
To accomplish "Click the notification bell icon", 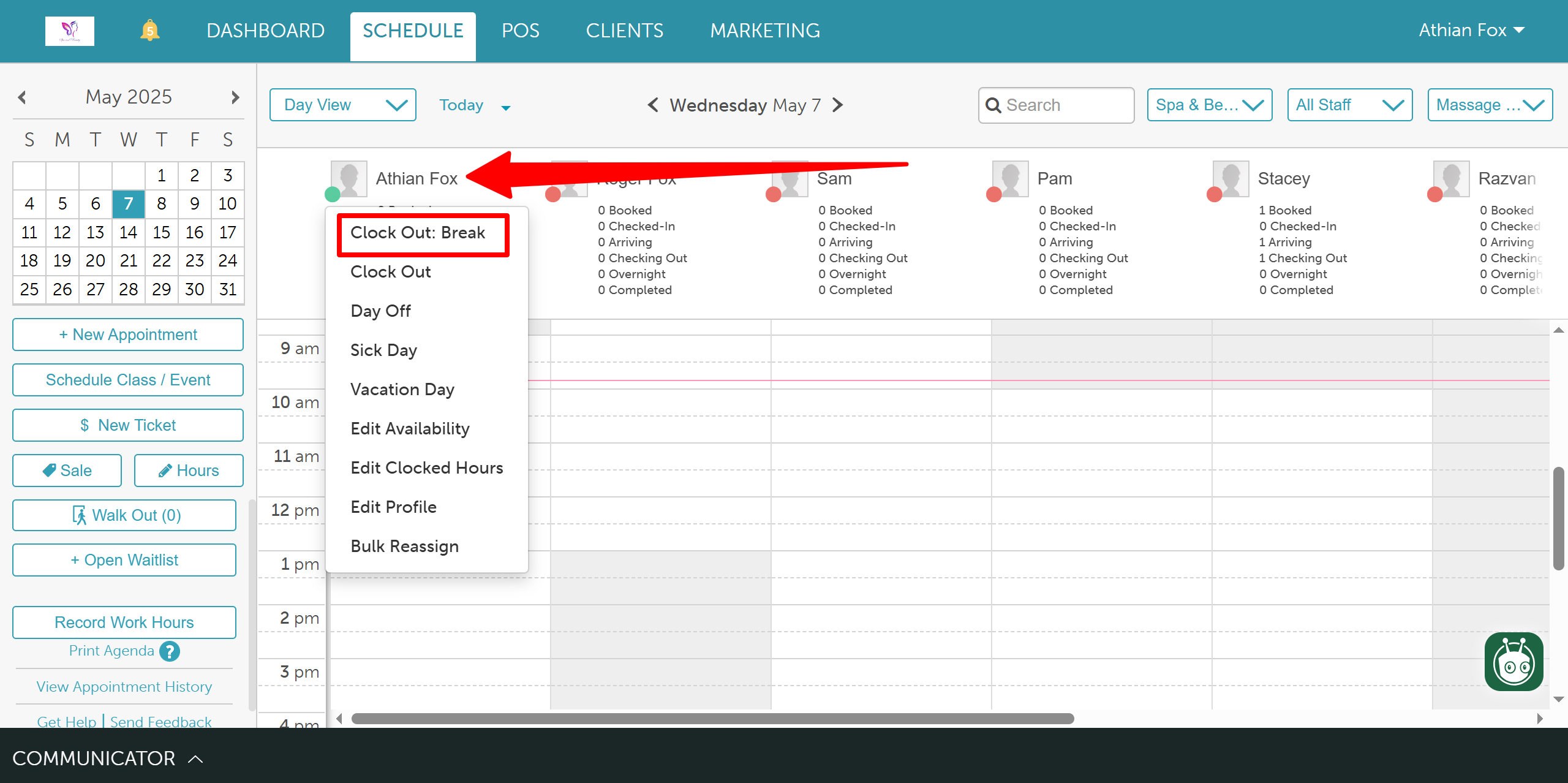I will [149, 31].
